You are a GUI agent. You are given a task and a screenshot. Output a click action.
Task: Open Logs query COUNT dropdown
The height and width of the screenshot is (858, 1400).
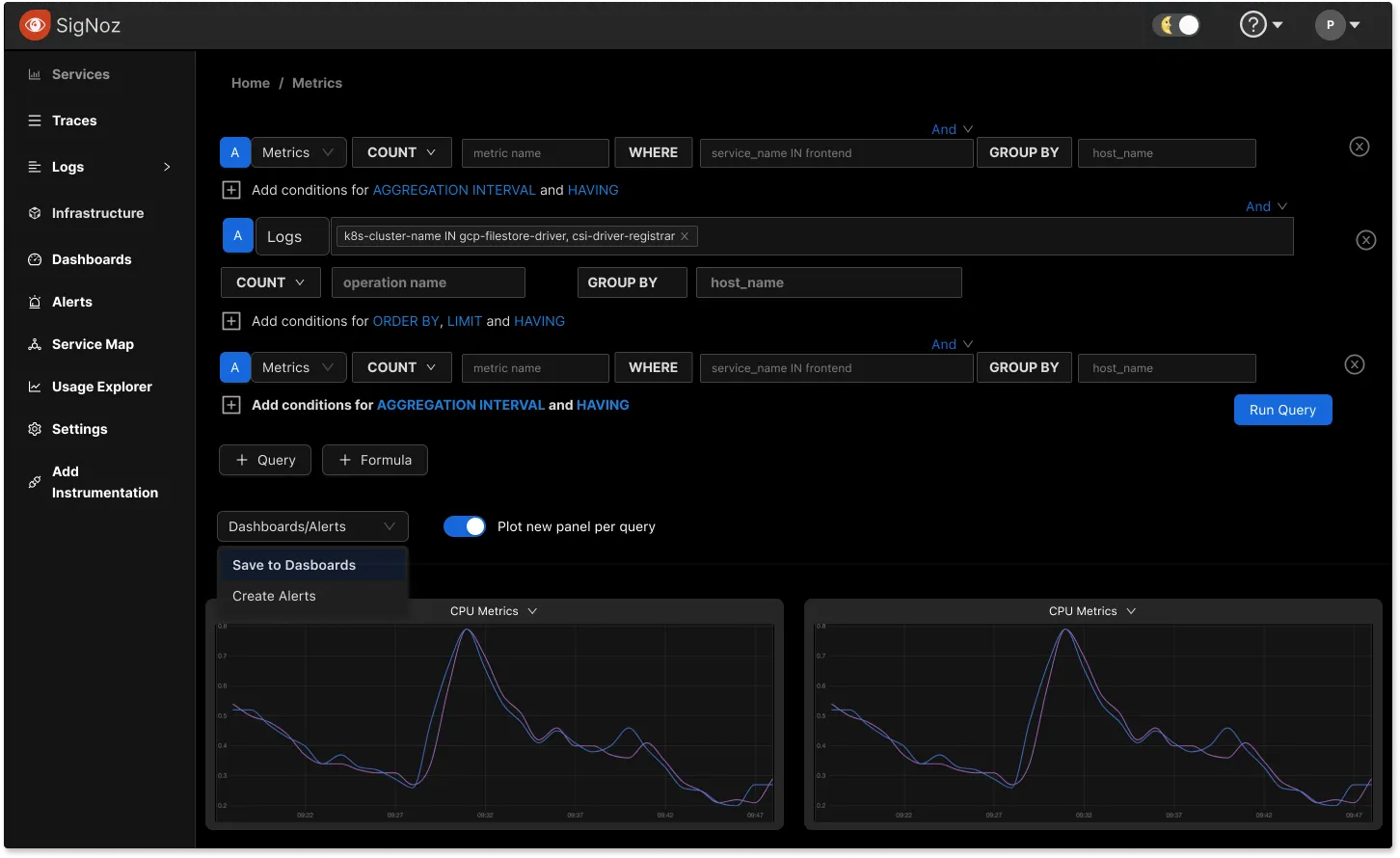[x=270, y=282]
